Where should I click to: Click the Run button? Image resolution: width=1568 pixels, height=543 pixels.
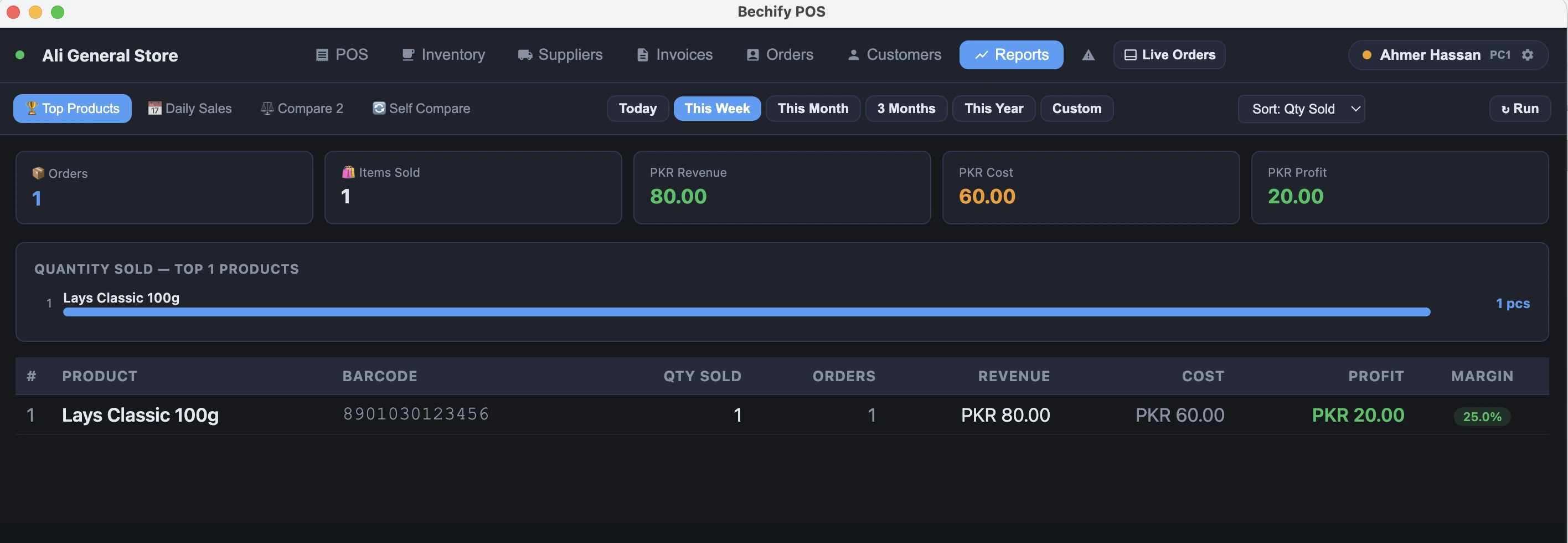pos(1519,109)
